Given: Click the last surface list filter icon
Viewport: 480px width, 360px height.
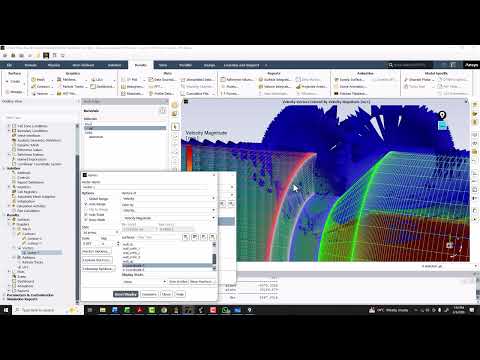Looking at the screenshot, I should tap(212, 237).
